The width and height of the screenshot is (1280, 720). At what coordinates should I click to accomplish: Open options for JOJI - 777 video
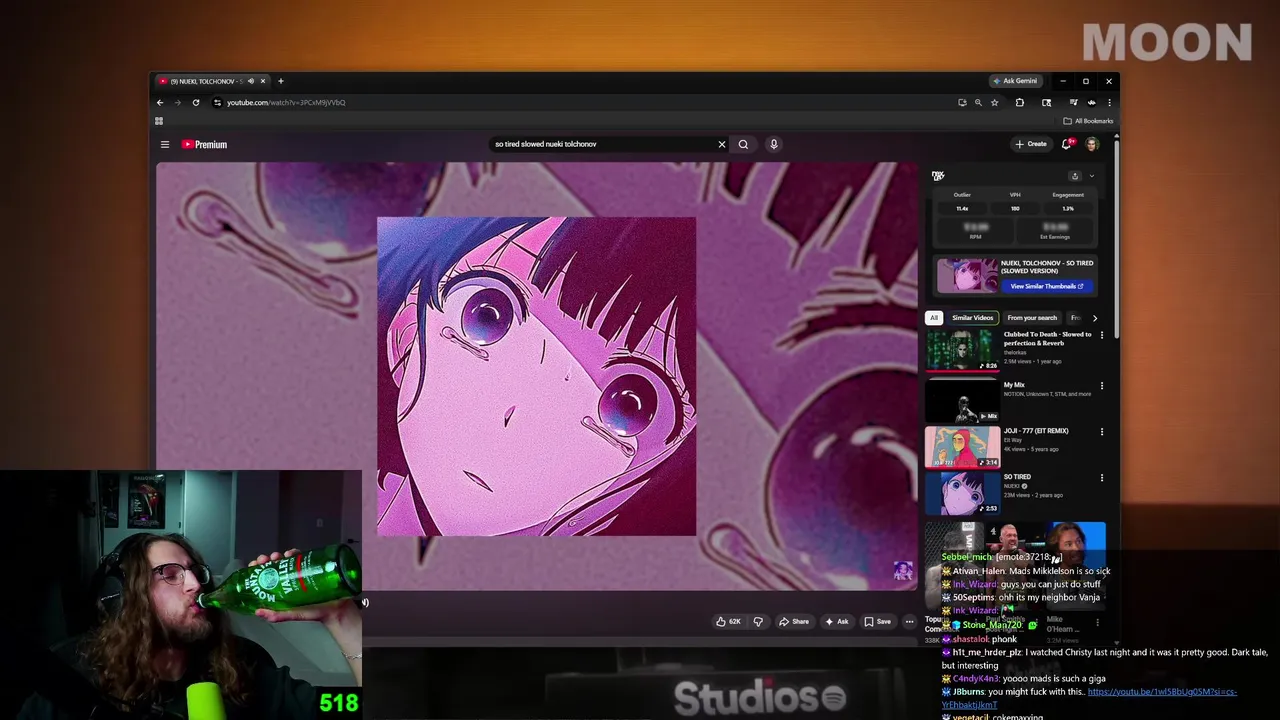pos(1102,432)
